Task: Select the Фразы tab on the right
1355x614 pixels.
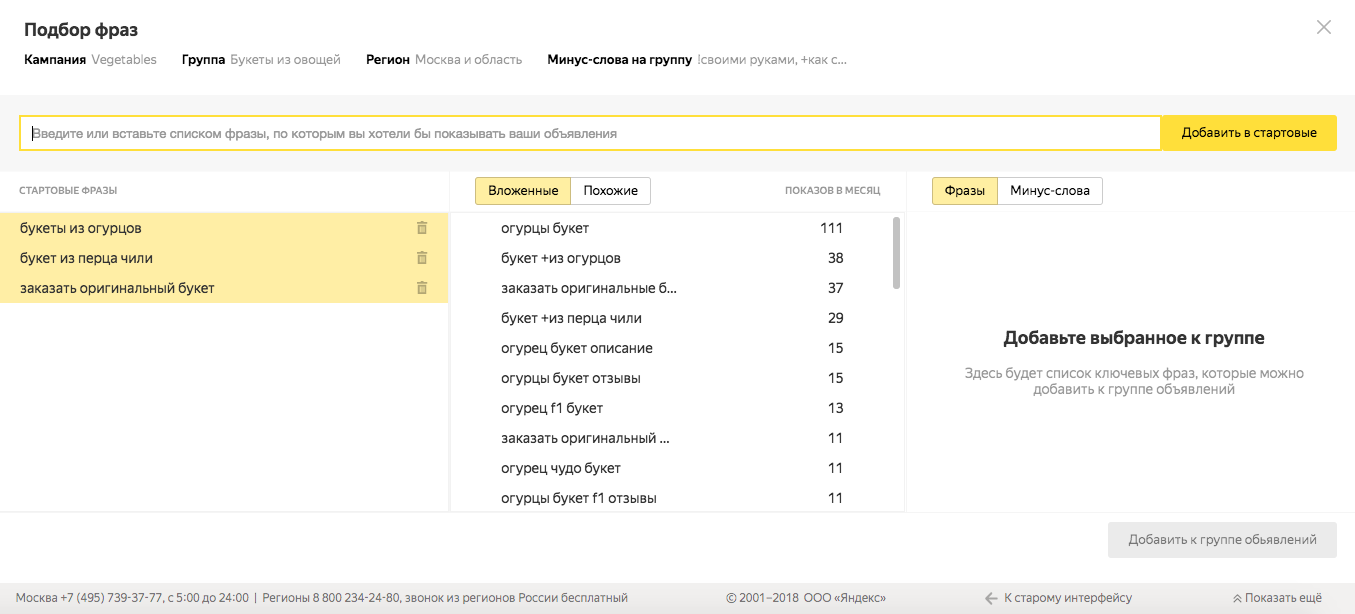Action: pos(965,191)
